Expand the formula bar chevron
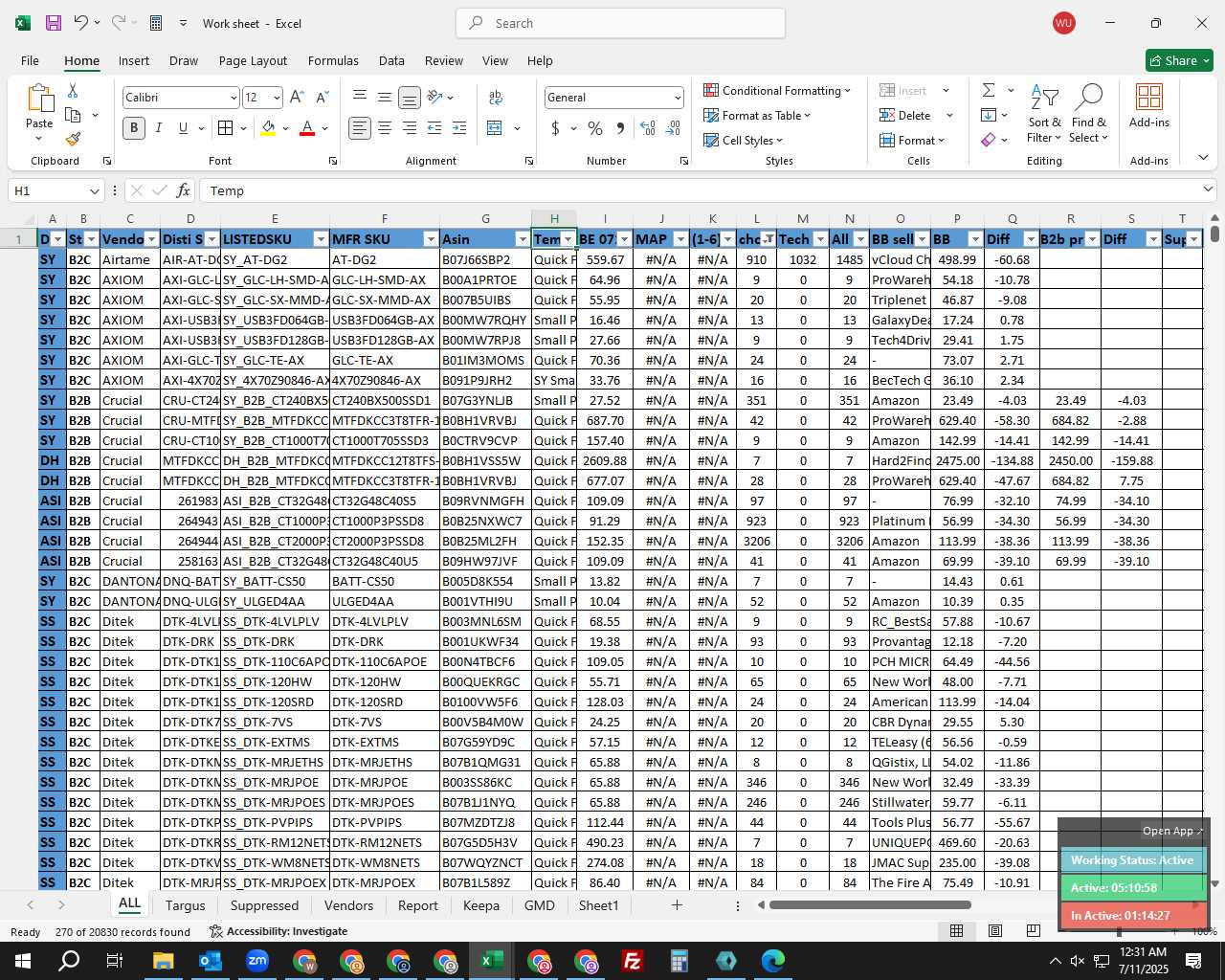 (1208, 190)
